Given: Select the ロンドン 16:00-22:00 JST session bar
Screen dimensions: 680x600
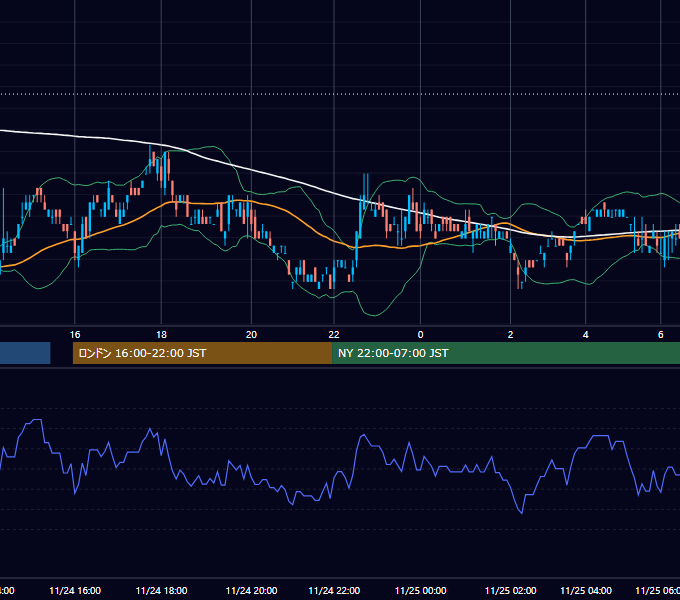Looking at the screenshot, I should 203,353.
